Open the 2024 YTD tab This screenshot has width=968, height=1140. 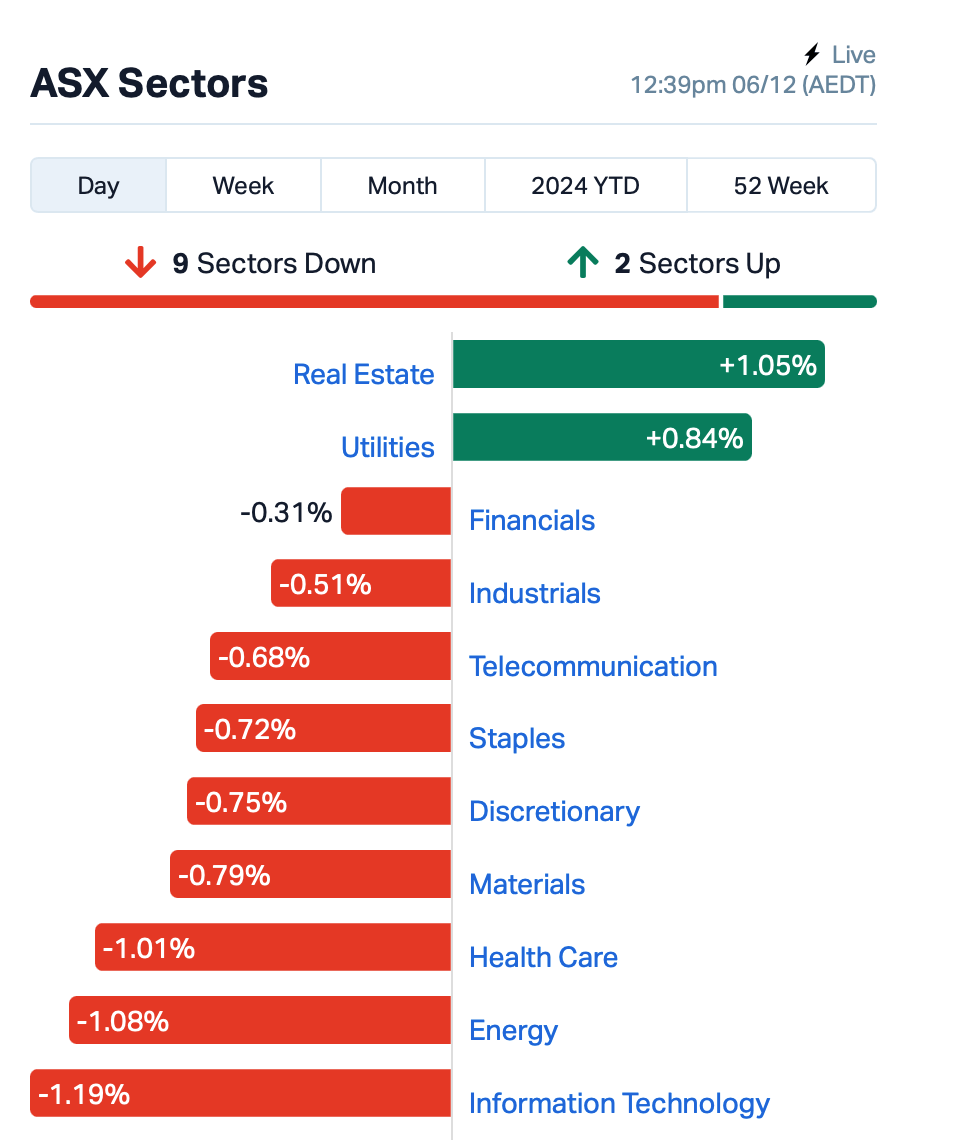pos(585,185)
